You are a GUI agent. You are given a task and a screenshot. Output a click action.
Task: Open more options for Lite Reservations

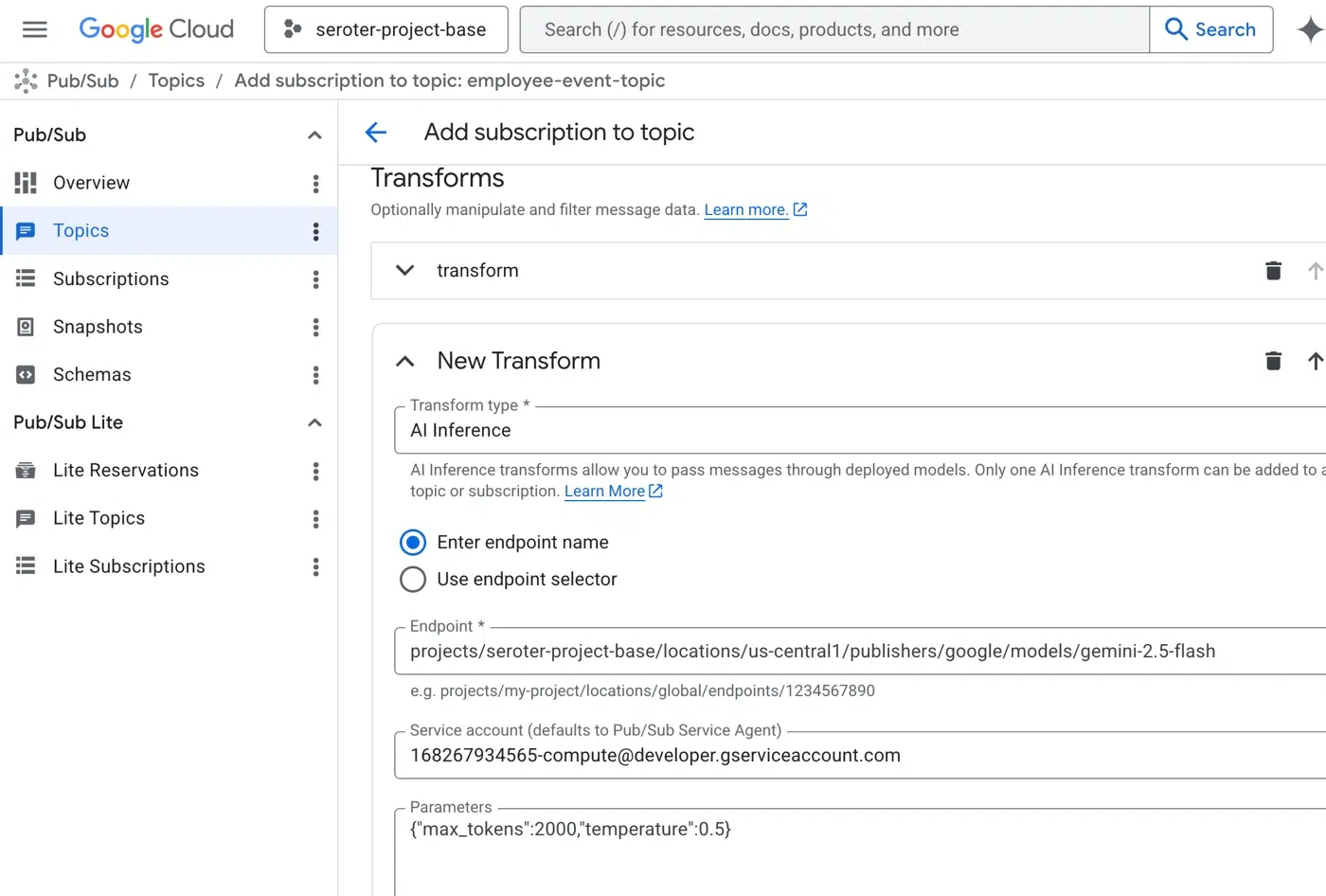point(316,472)
